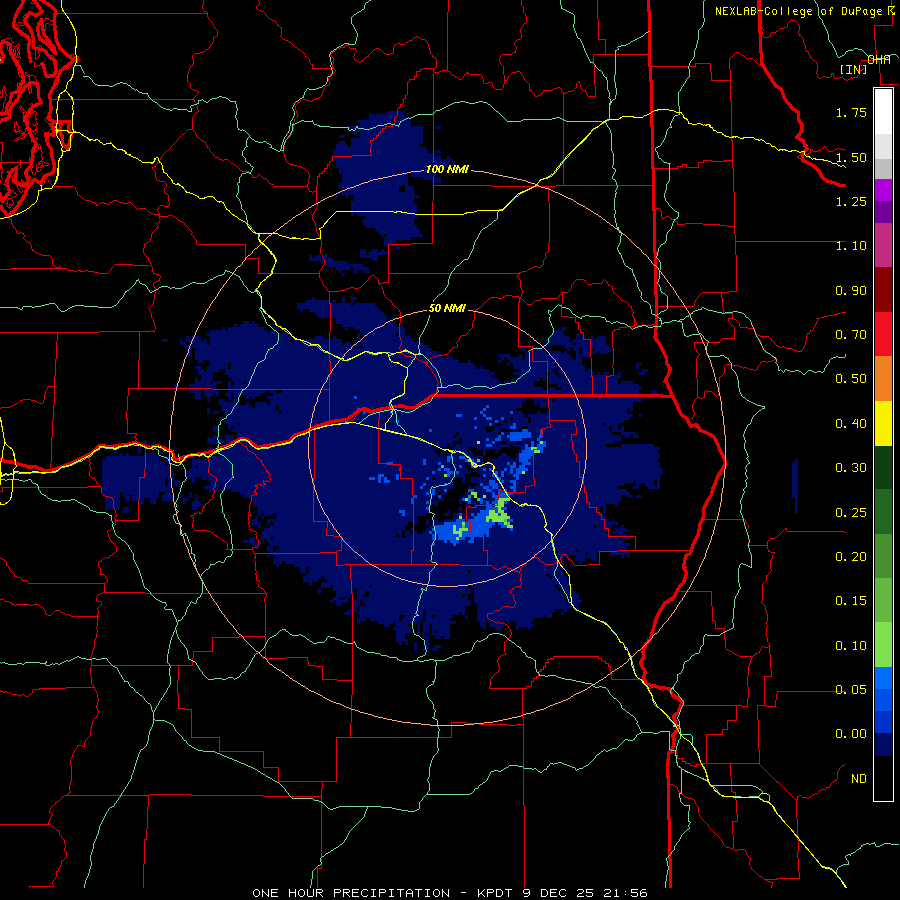Click the 0.40 legend value
This screenshot has height=900, width=900.
851,424
